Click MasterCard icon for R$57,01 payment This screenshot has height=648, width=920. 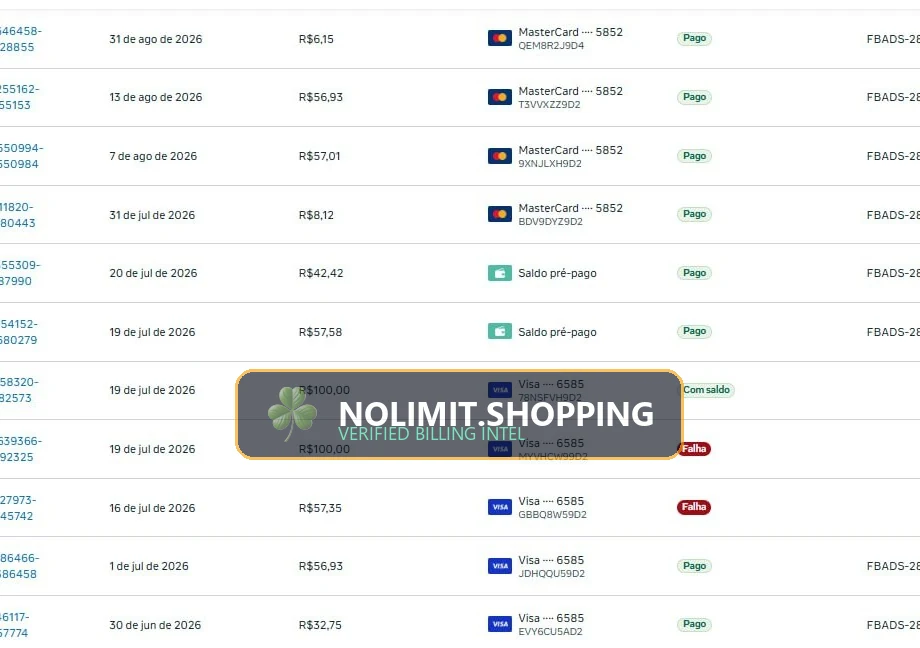(500, 156)
